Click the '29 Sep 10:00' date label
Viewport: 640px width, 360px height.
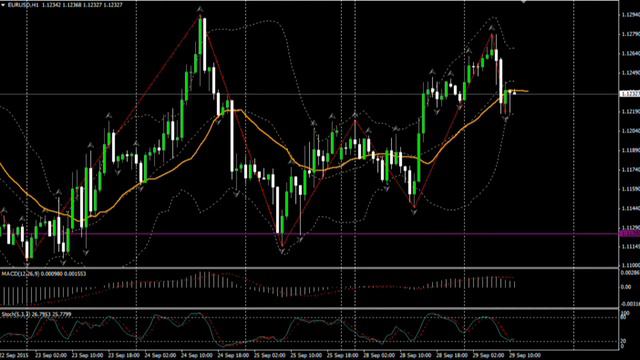[525, 356]
